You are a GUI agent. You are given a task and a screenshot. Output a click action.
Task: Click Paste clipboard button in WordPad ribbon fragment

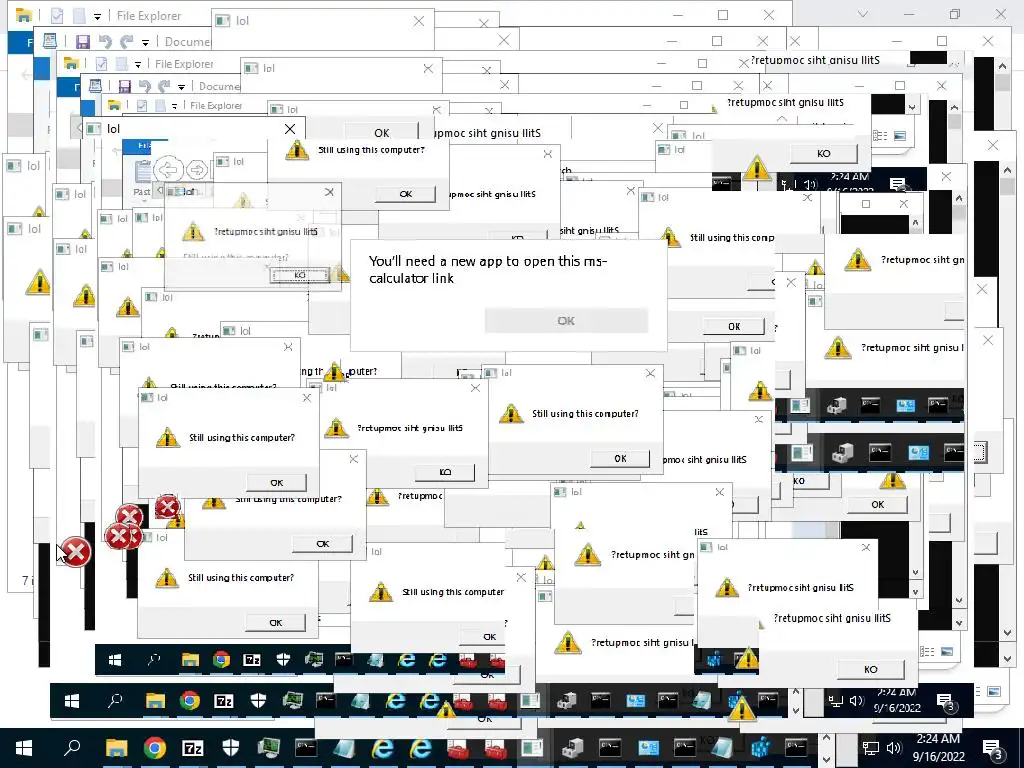(143, 178)
